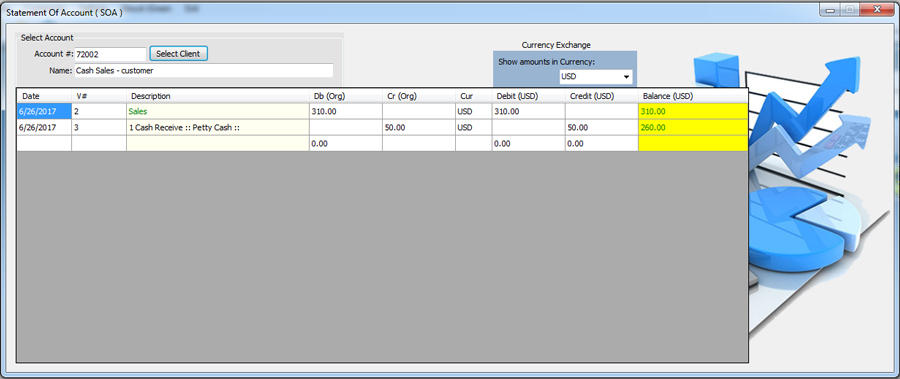The height and width of the screenshot is (379, 900).
Task: Click the 50.00 Cr (Org) cell
Action: tap(418, 127)
